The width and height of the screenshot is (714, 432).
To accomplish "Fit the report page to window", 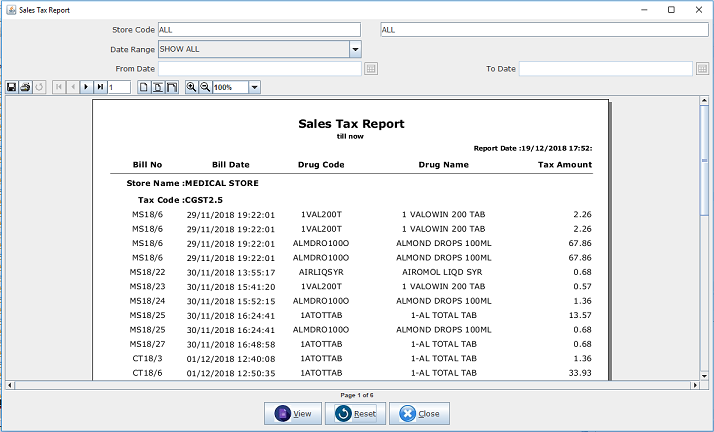I will (x=157, y=88).
